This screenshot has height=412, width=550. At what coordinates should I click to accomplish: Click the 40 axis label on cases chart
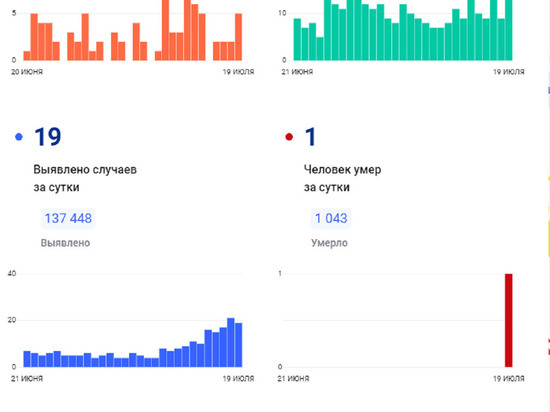[12, 273]
